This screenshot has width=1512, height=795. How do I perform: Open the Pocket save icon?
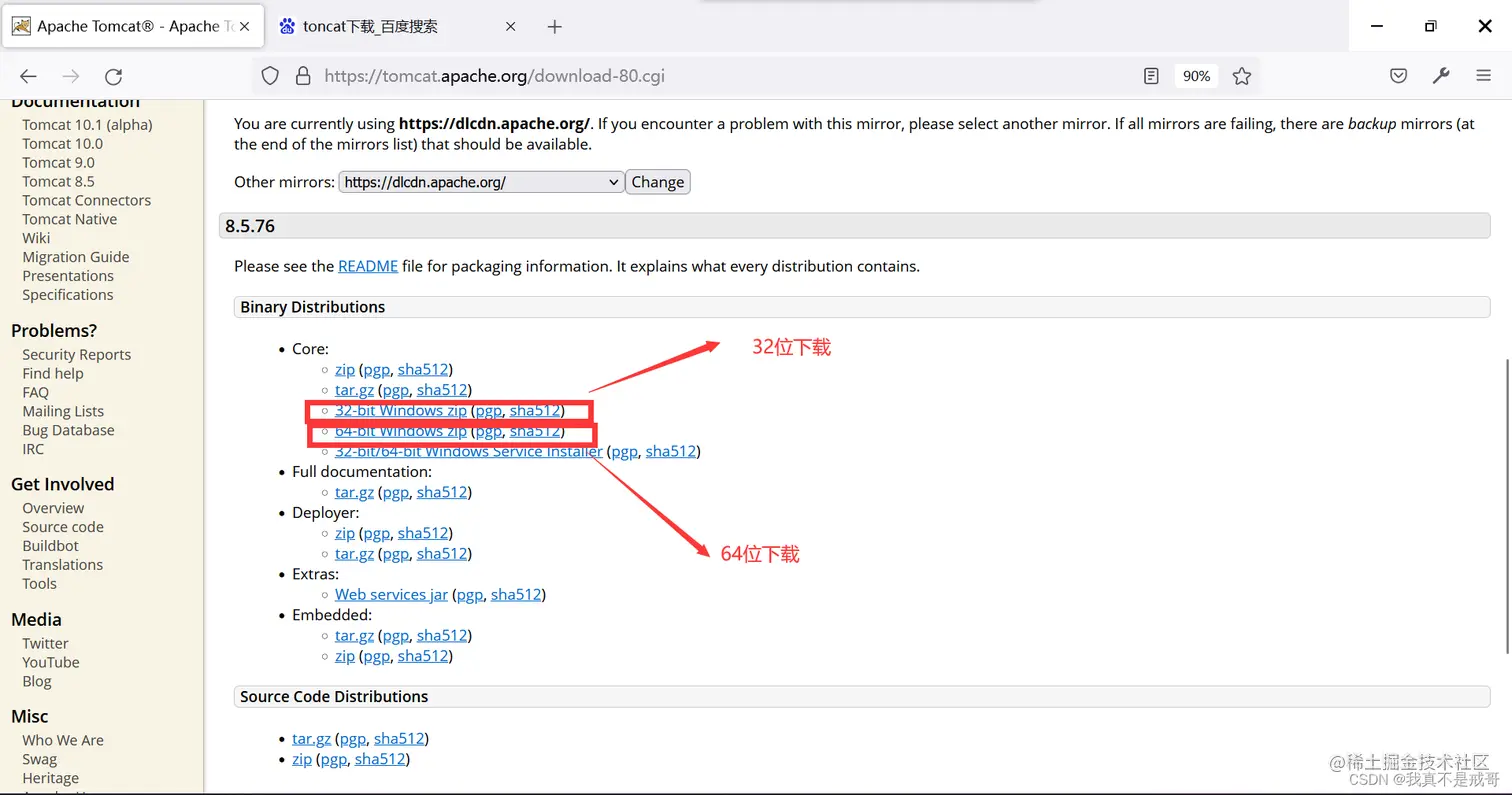[x=1399, y=76]
